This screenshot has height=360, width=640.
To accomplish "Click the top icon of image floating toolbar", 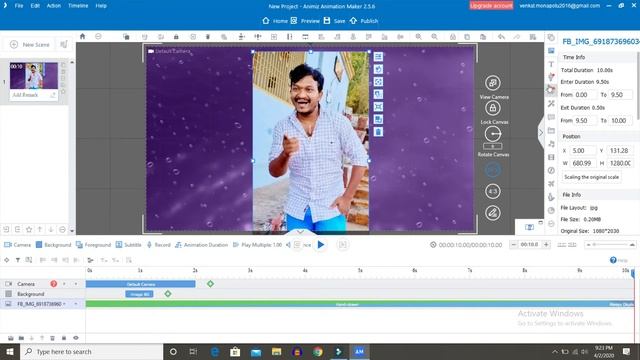I will pos(378,56).
